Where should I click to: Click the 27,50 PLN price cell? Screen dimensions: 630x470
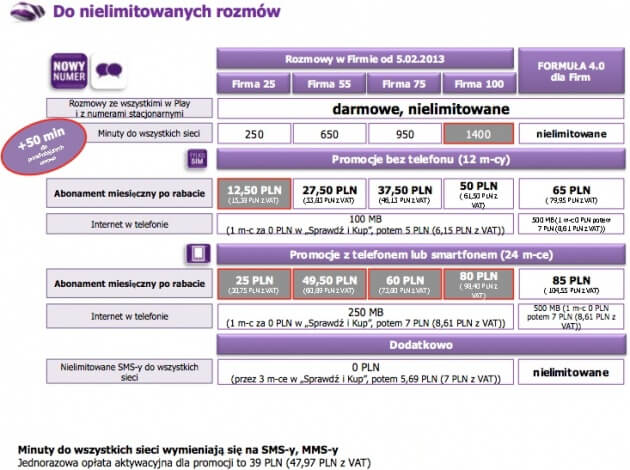329,194
